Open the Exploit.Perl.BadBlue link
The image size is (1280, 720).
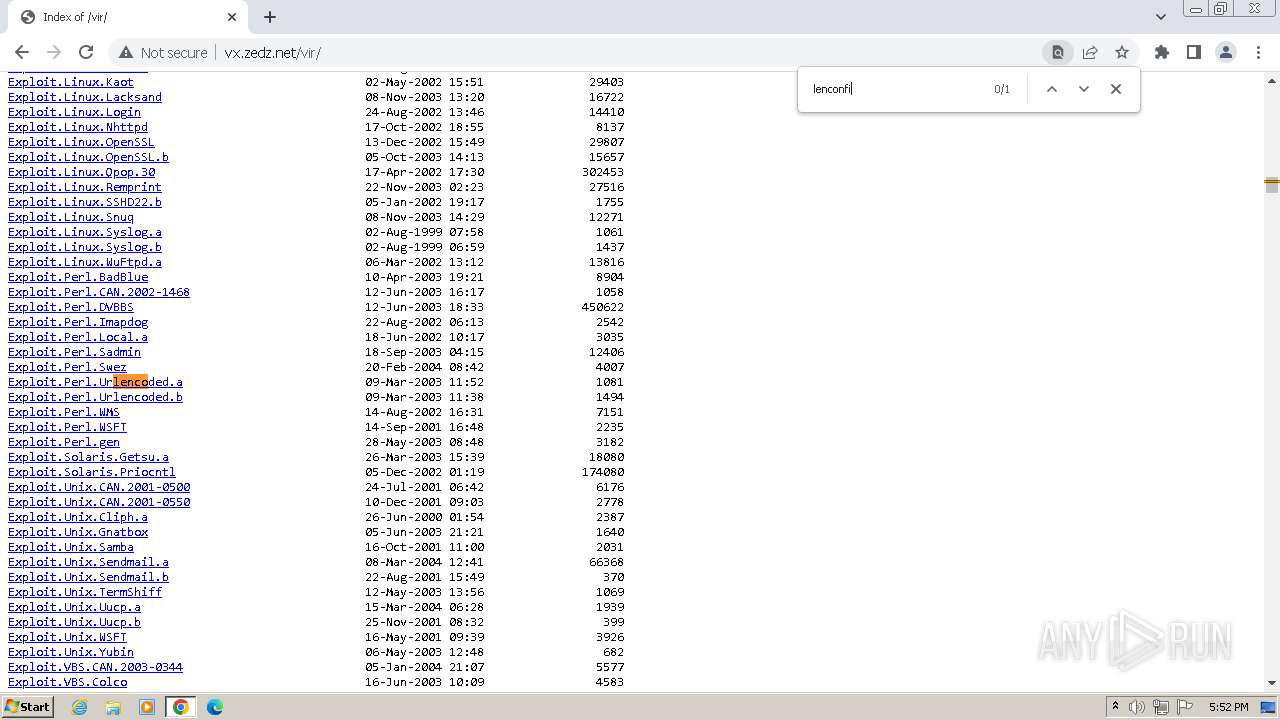point(78,277)
